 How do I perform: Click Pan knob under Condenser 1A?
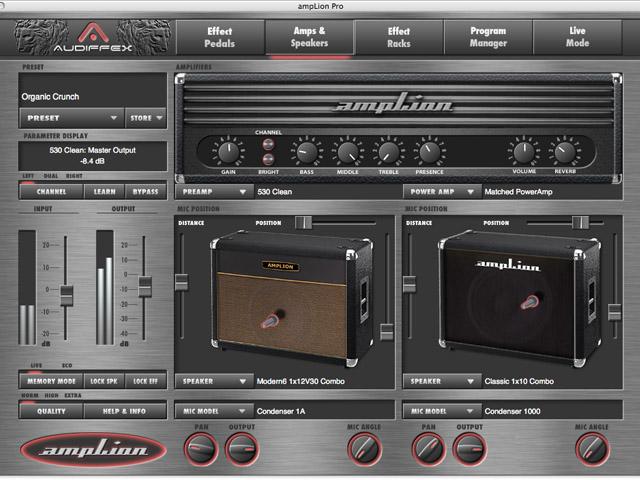click(201, 449)
